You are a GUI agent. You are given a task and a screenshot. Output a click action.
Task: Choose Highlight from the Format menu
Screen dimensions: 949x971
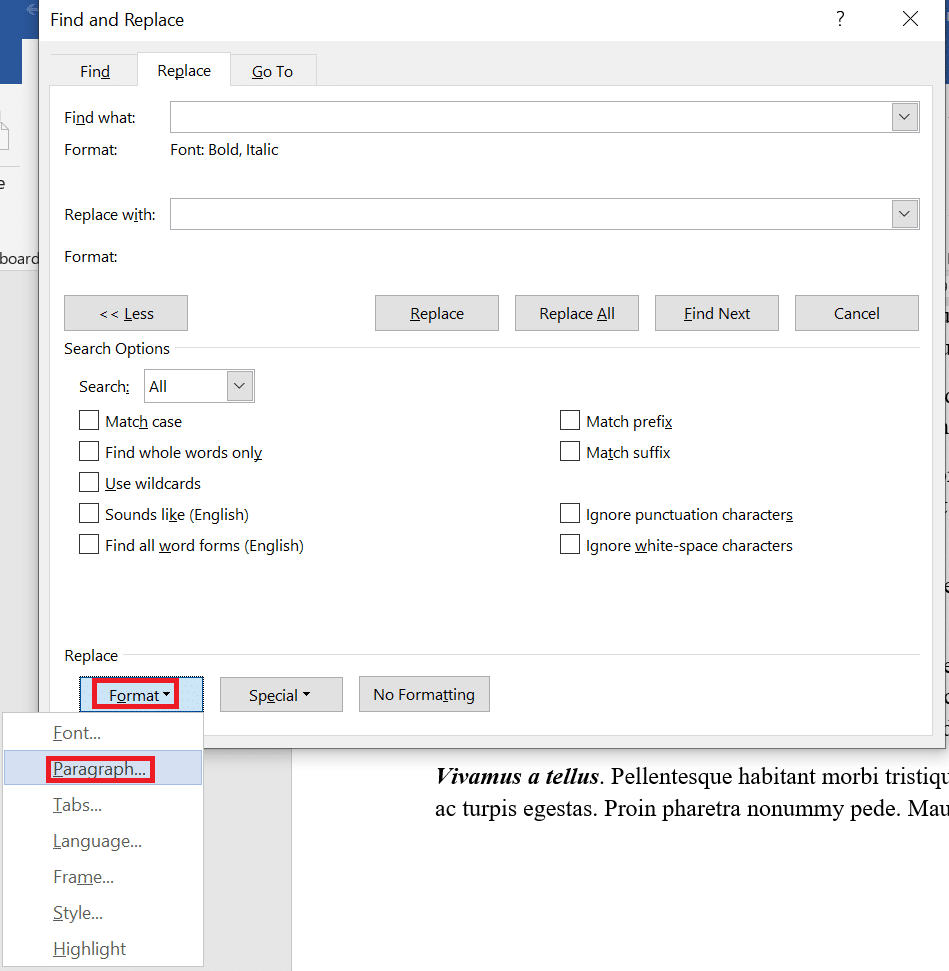coord(103,949)
